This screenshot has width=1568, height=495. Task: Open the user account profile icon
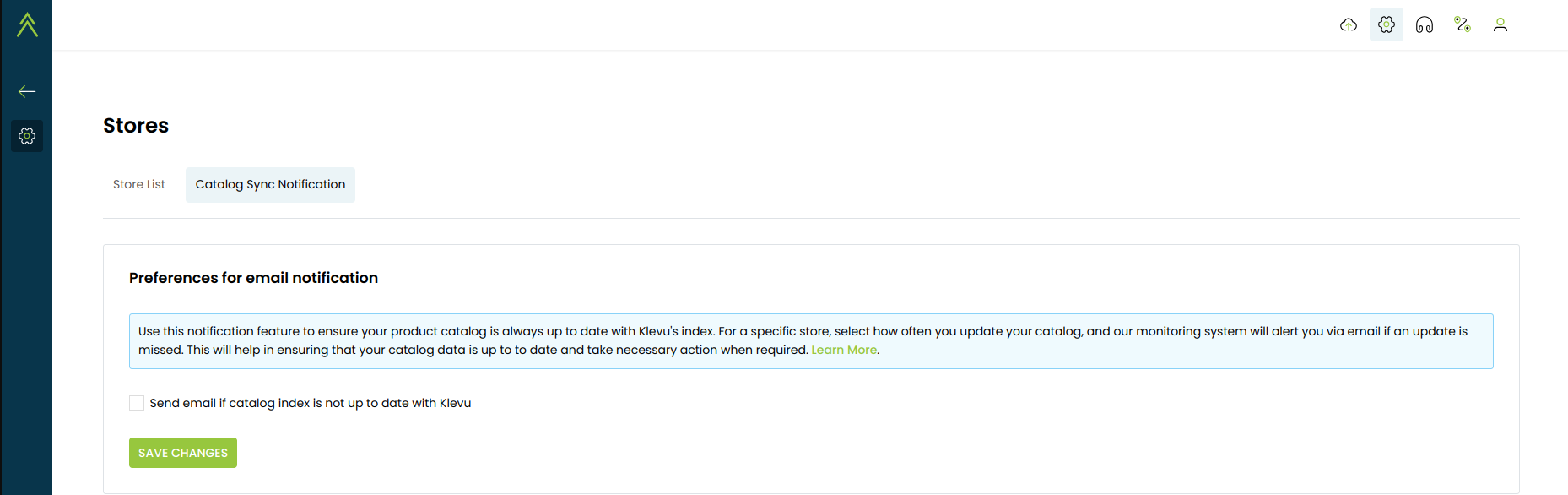point(1500,25)
